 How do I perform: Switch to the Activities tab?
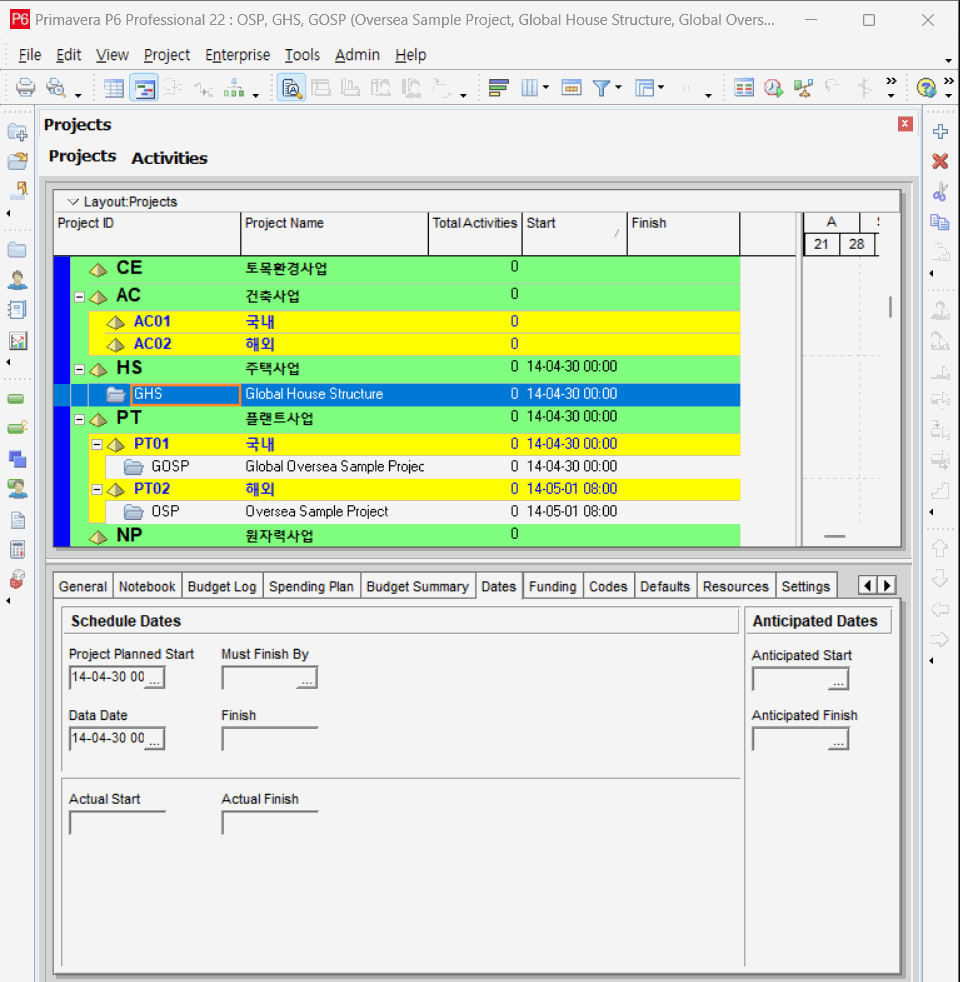pyautogui.click(x=169, y=158)
